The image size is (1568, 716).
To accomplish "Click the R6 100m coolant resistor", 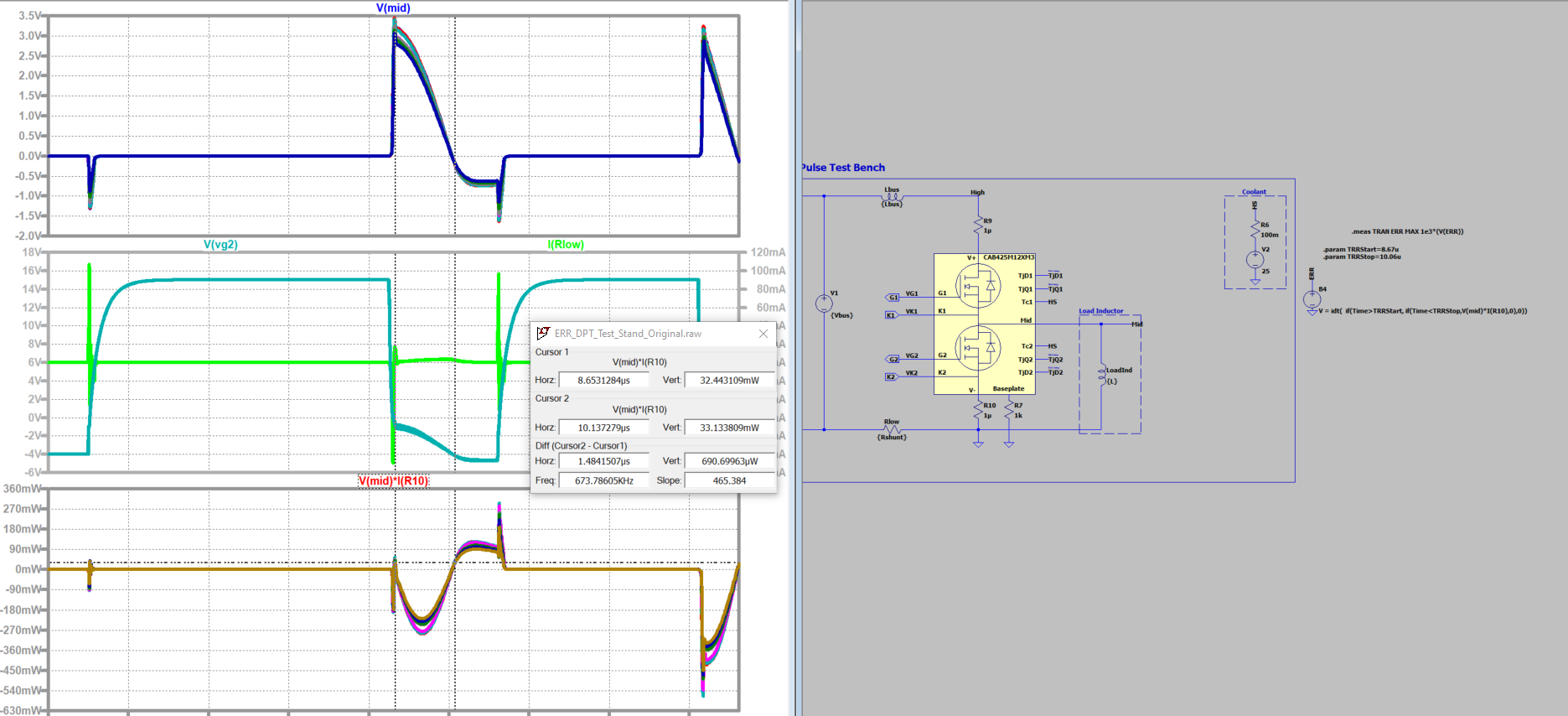I will [x=1255, y=229].
